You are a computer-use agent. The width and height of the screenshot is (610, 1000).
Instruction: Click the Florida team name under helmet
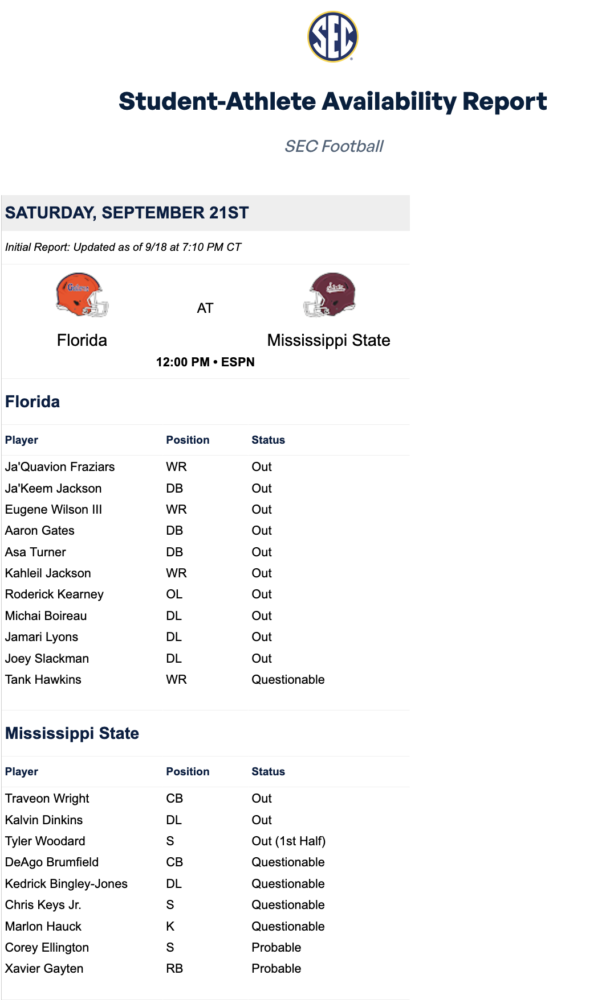(x=82, y=340)
